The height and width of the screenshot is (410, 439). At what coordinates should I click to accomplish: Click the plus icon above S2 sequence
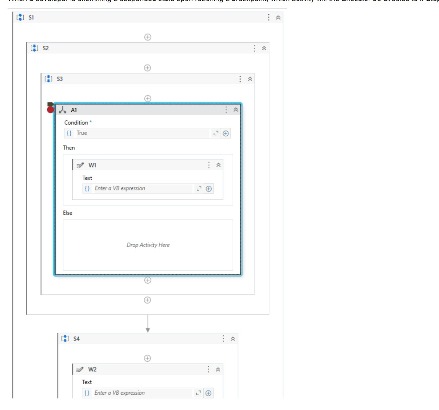pos(147,37)
